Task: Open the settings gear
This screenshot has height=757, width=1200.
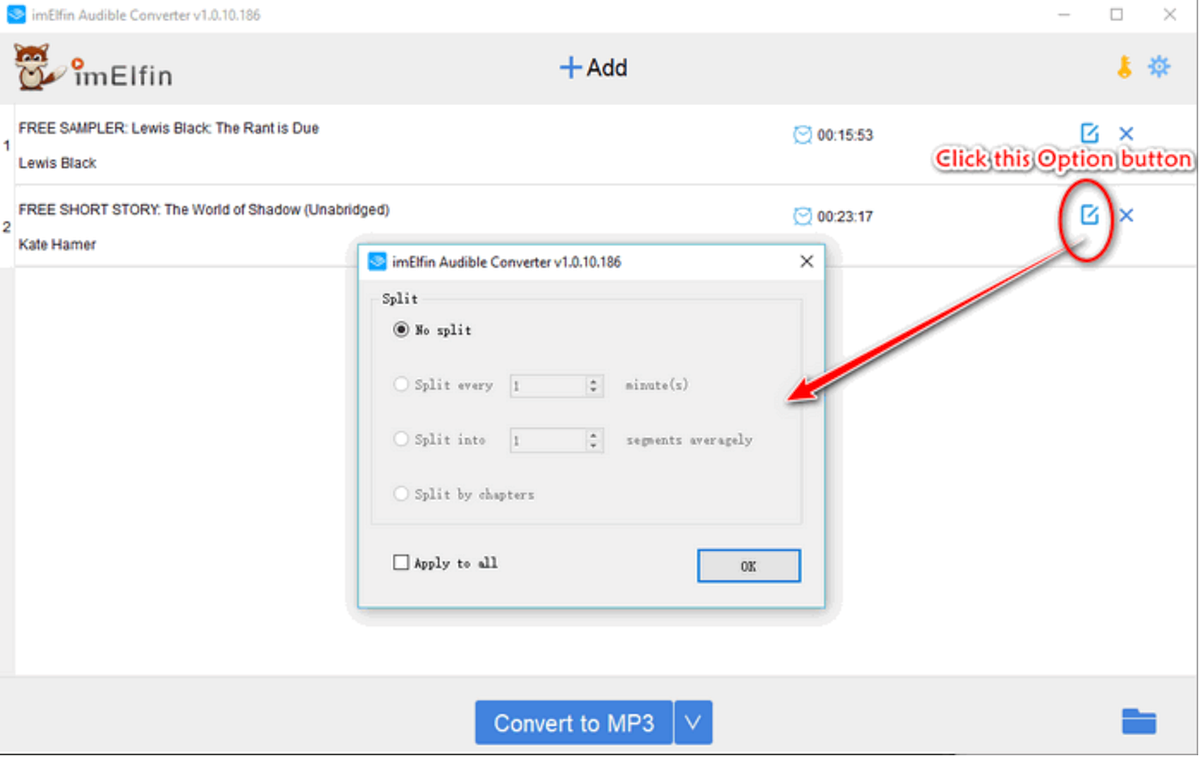Action: 1159,67
